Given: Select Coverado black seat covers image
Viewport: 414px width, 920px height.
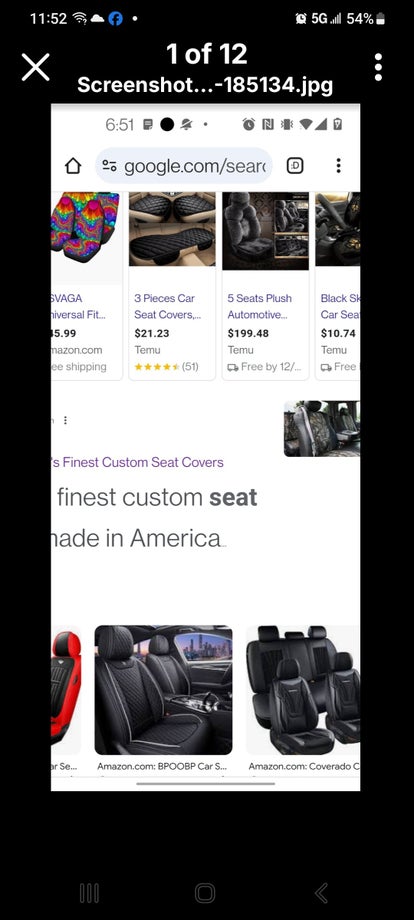Looking at the screenshot, I should tap(303, 690).
